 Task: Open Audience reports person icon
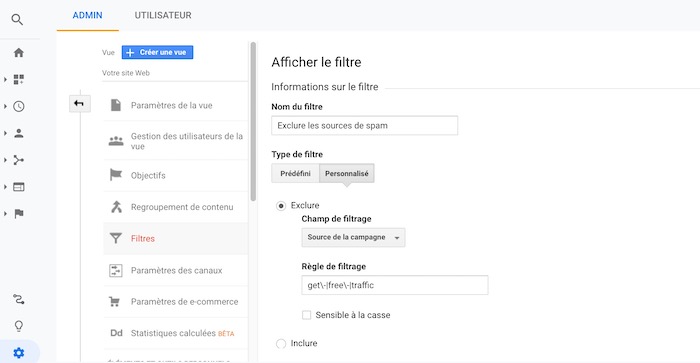click(18, 133)
